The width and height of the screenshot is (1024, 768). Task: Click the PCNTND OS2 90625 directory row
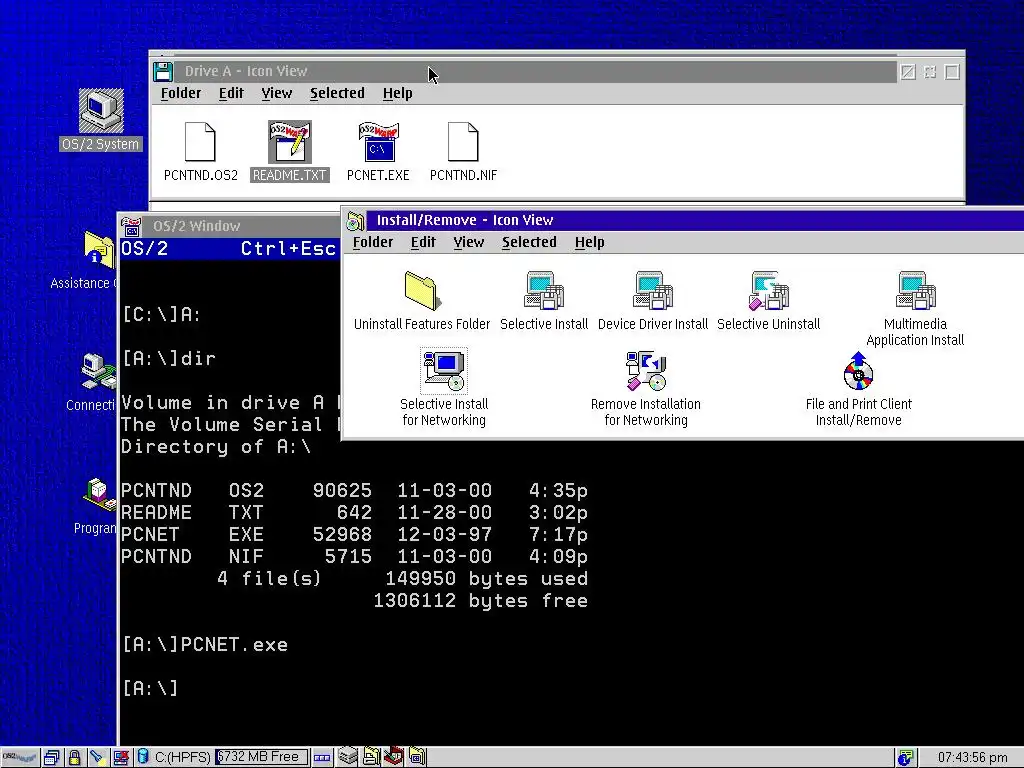pyautogui.click(x=354, y=490)
